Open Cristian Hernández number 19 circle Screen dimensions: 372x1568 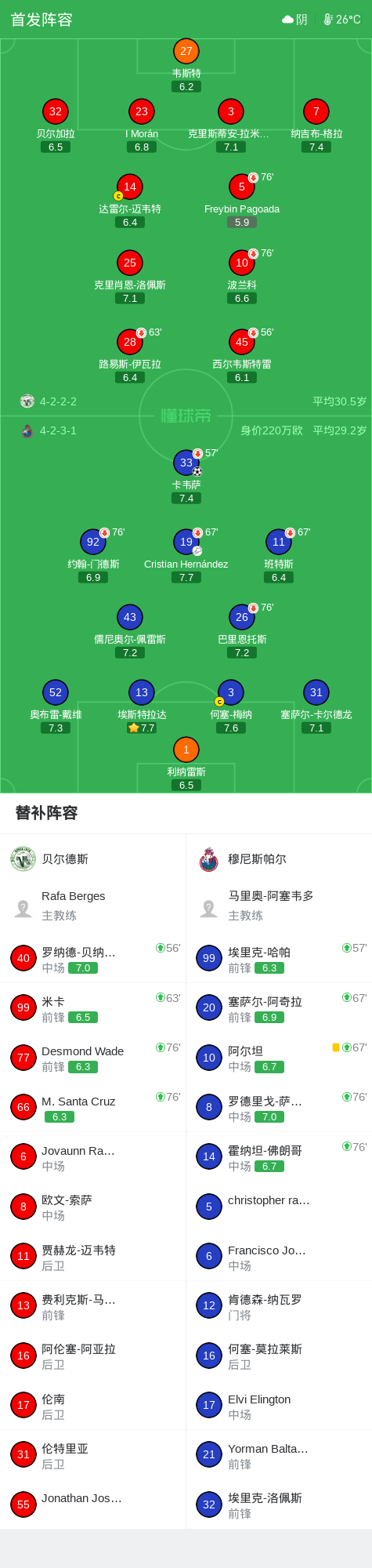(186, 542)
